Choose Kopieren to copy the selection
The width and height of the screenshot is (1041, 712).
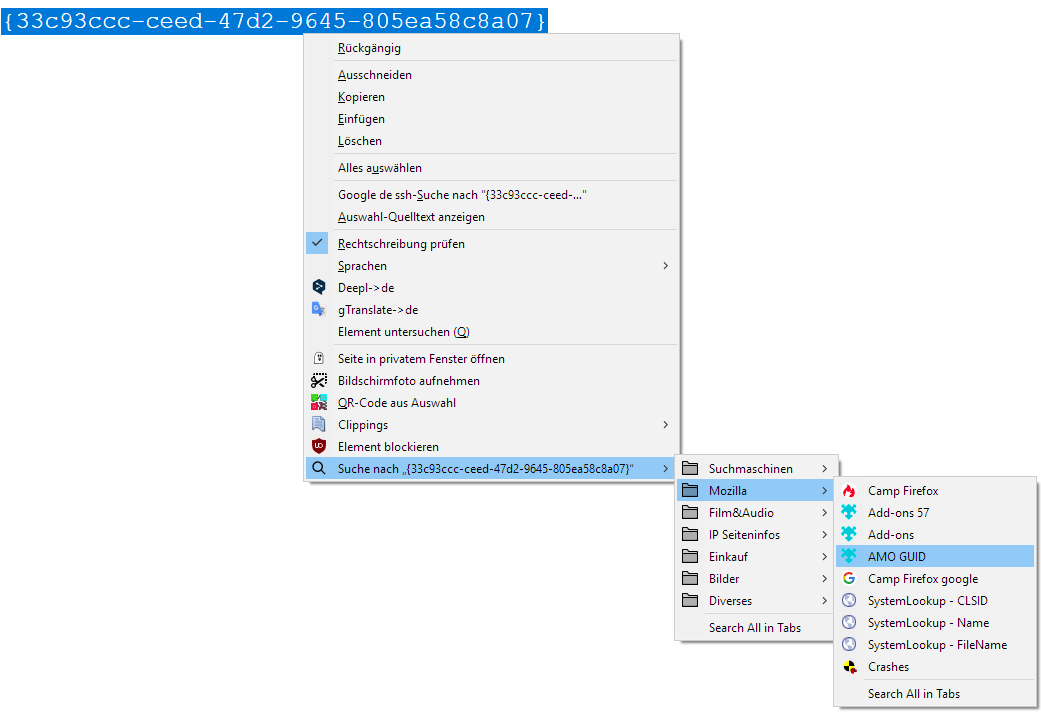pos(492,96)
